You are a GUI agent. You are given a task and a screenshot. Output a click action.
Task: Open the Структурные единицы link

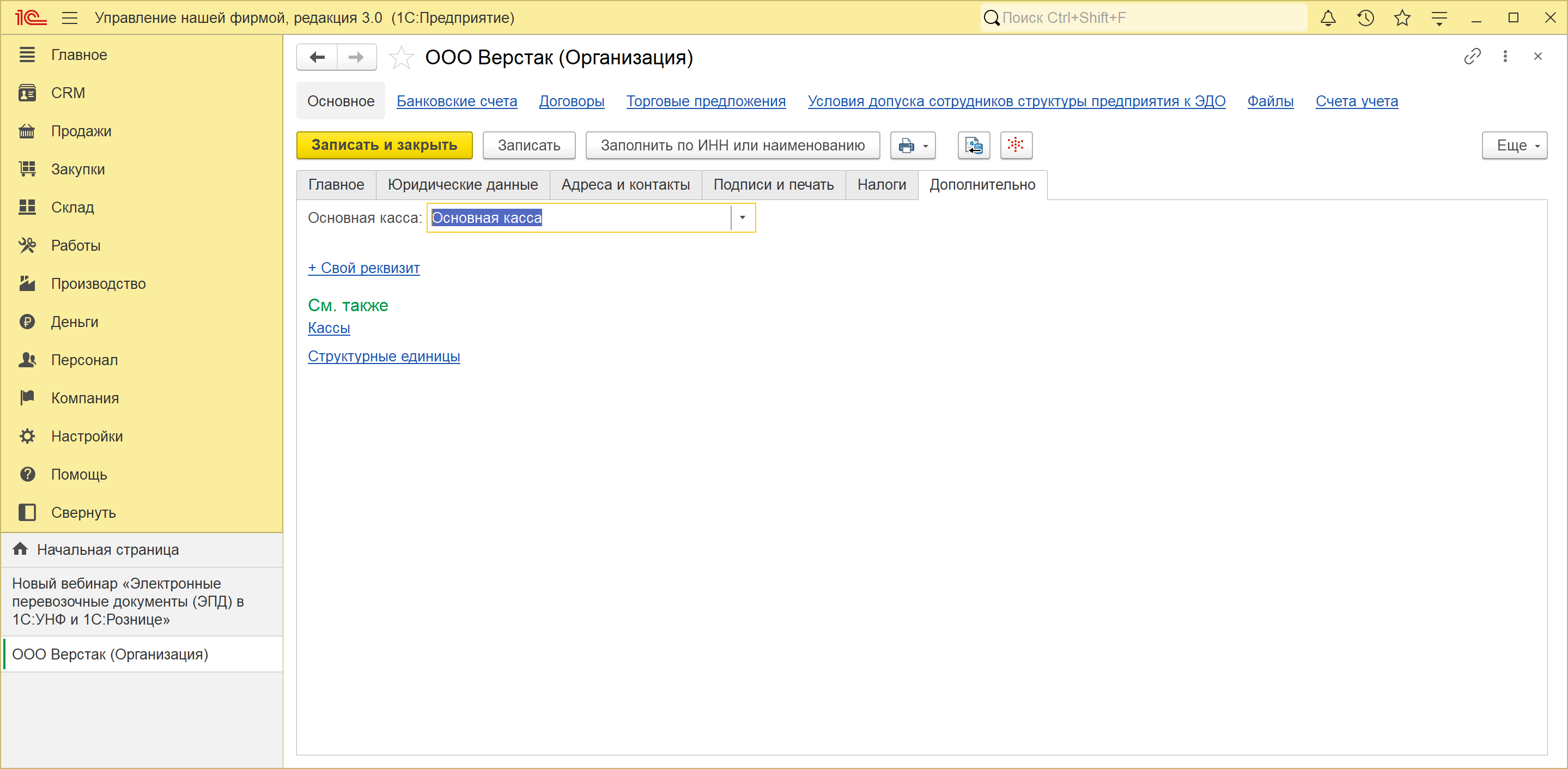tap(384, 357)
